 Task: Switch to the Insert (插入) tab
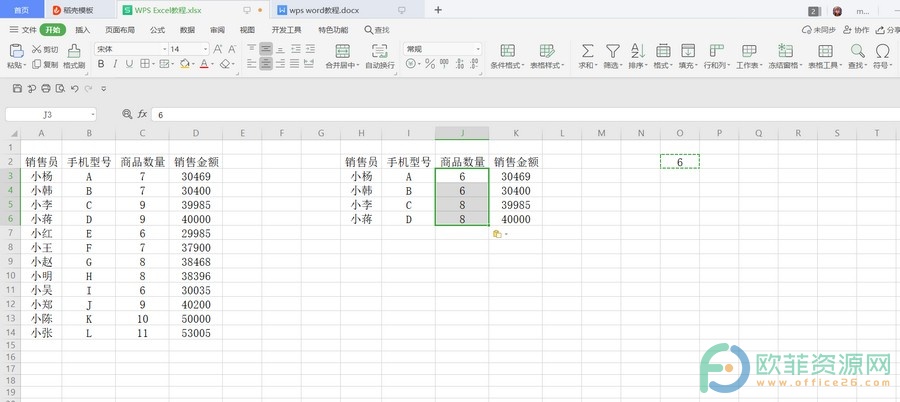[83, 30]
